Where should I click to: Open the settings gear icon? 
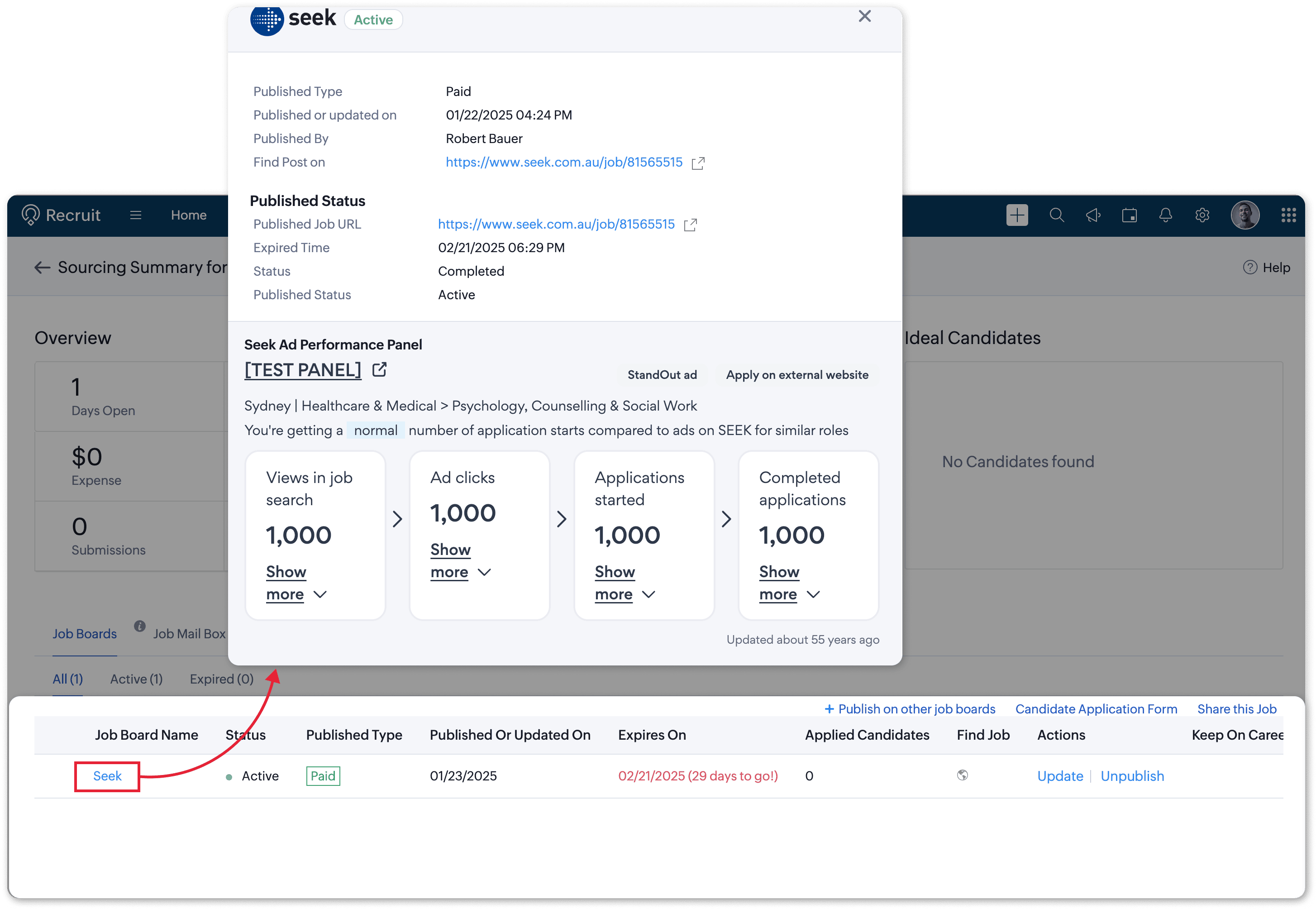coord(1202,215)
